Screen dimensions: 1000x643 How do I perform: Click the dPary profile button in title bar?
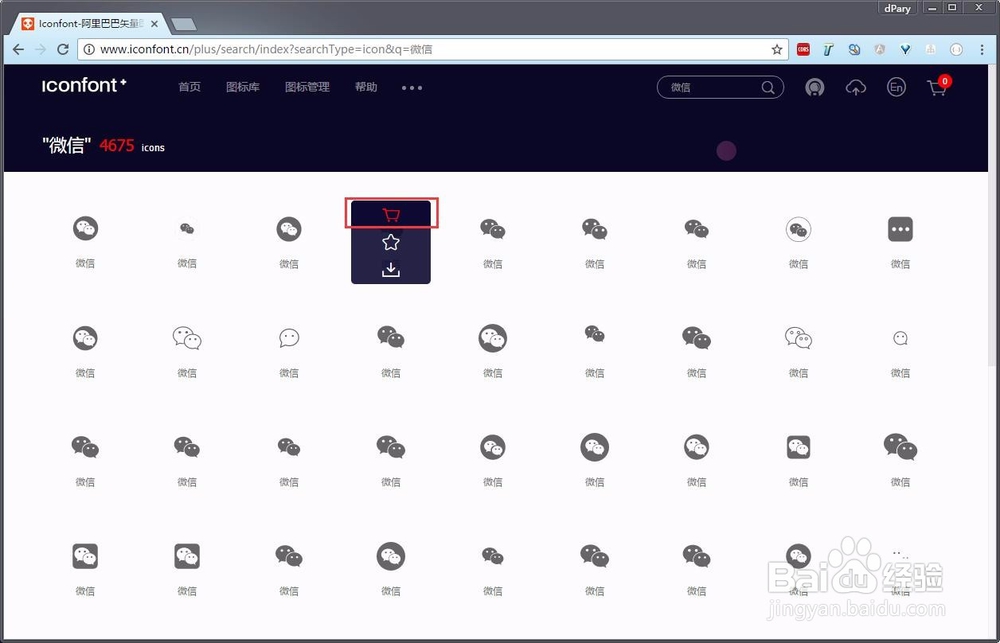tap(897, 8)
